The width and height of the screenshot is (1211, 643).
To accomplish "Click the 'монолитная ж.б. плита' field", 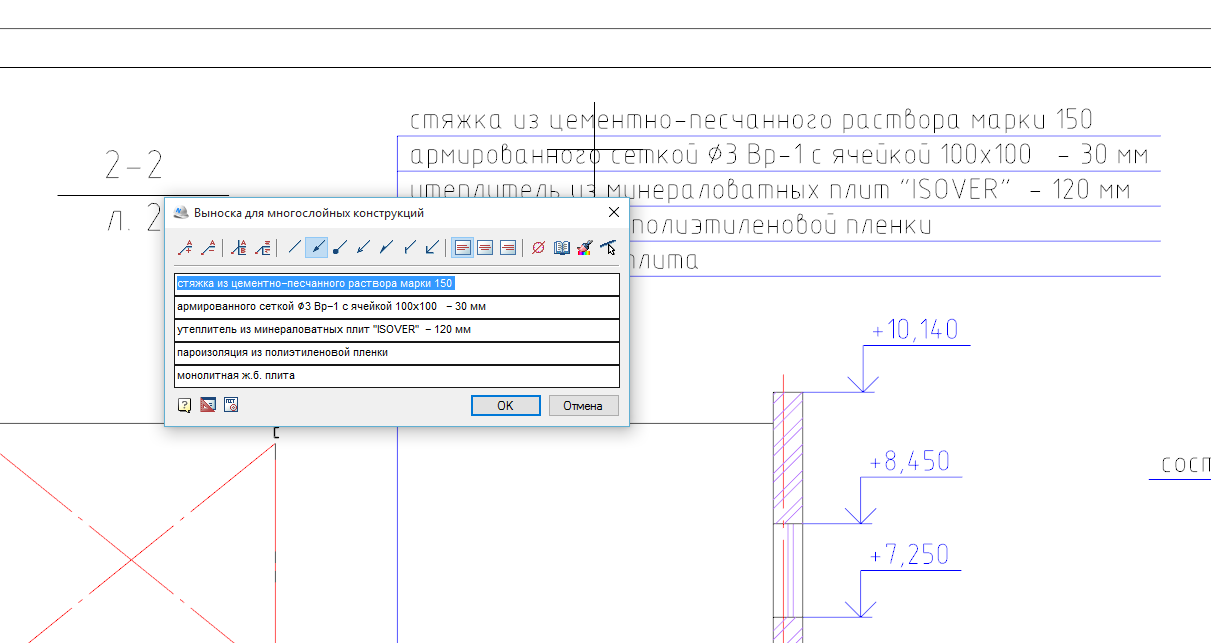I will point(397,376).
